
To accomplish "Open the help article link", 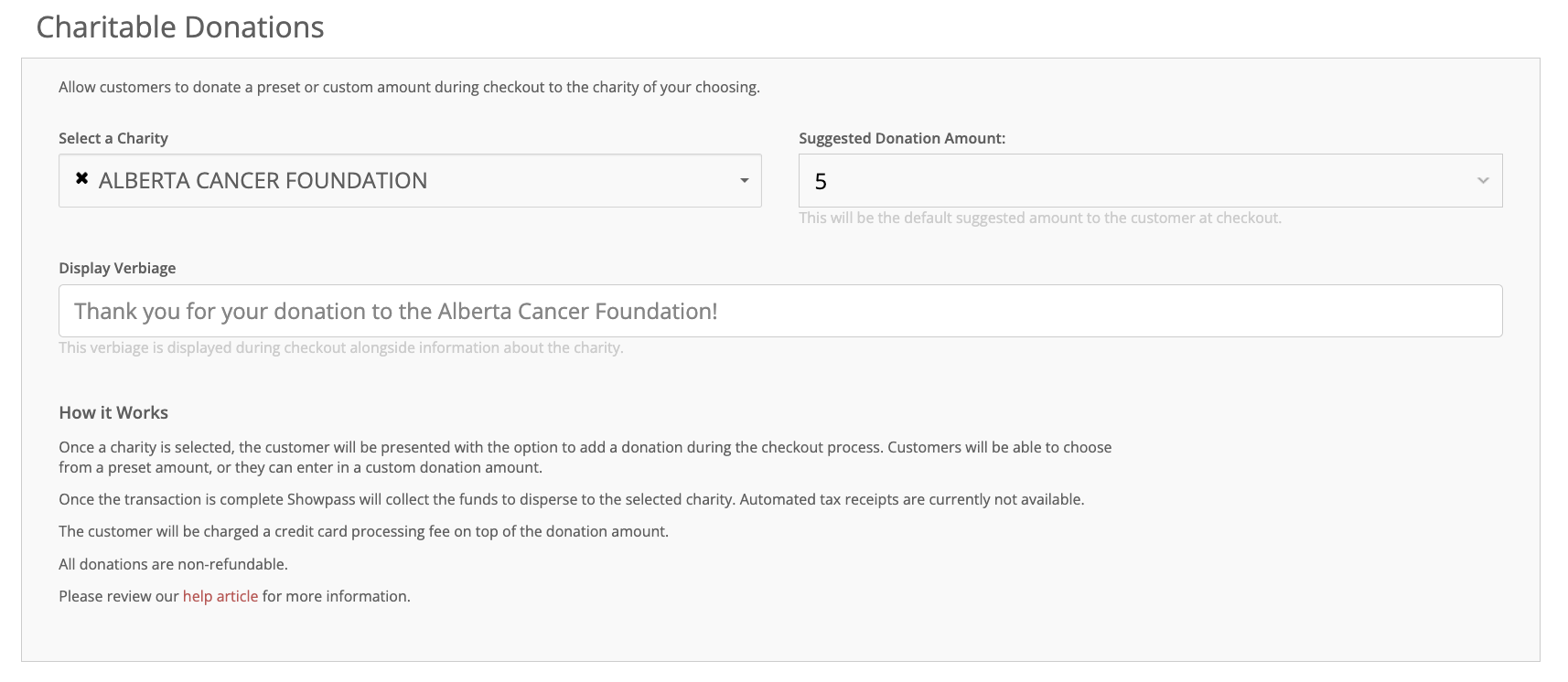I will click(220, 596).
